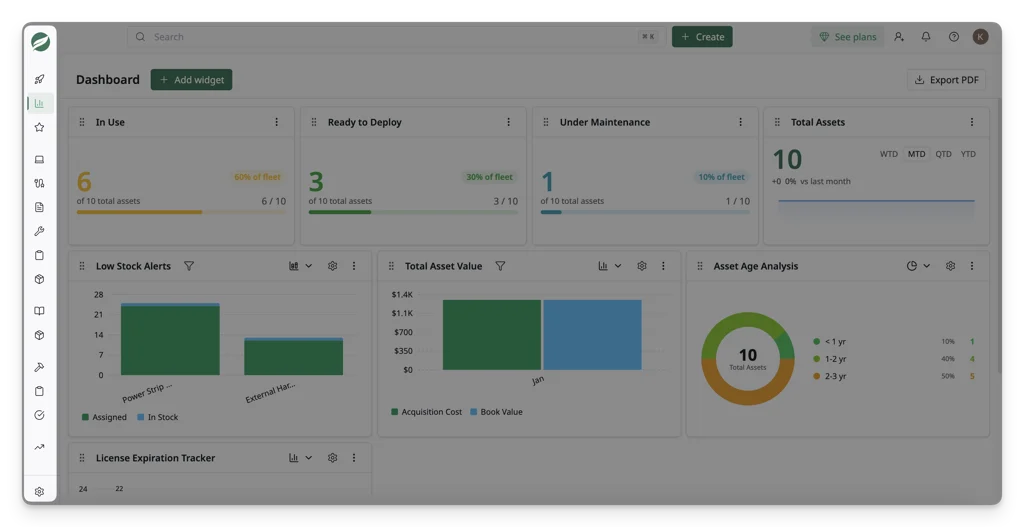Viewport: 1024px width, 527px height.
Task: Select the WTD period tab
Action: 888,154
